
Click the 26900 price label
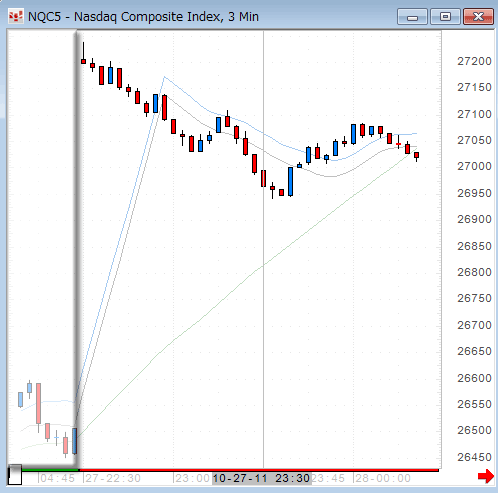[x=474, y=219]
